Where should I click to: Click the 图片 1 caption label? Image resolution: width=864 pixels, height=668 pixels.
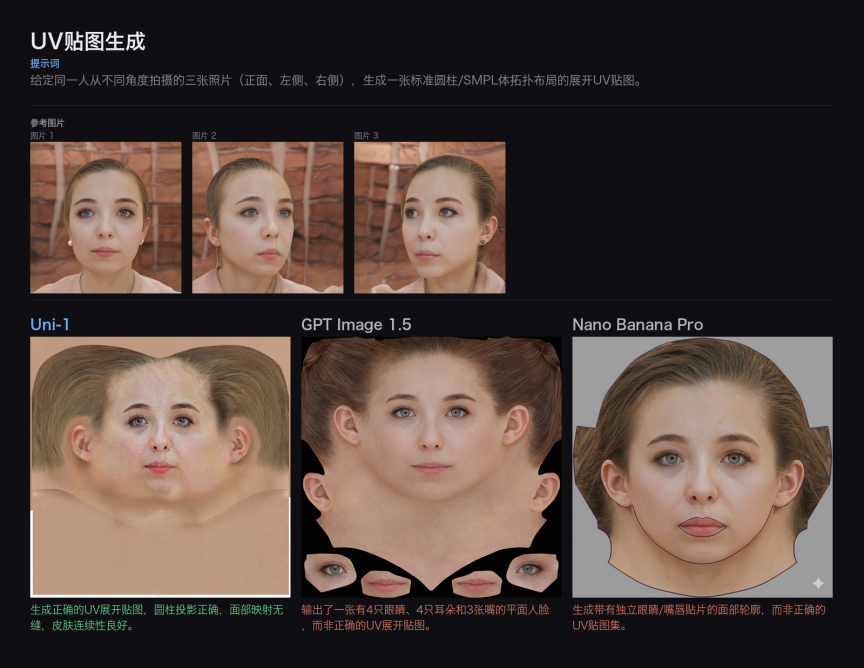pos(43,135)
